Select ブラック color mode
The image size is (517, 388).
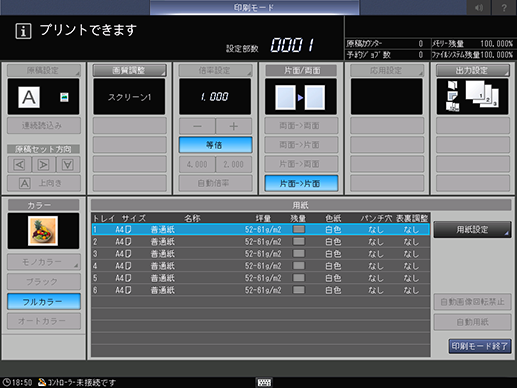click(44, 282)
